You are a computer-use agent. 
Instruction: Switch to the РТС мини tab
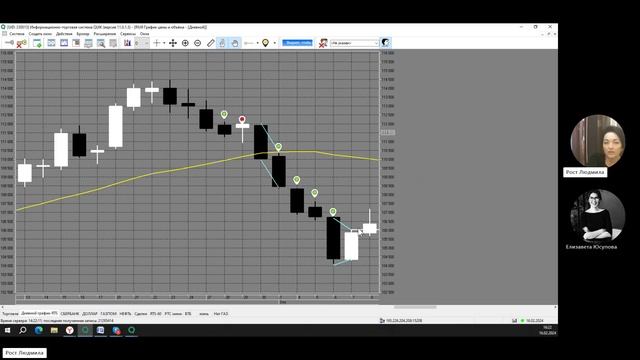click(x=173, y=314)
